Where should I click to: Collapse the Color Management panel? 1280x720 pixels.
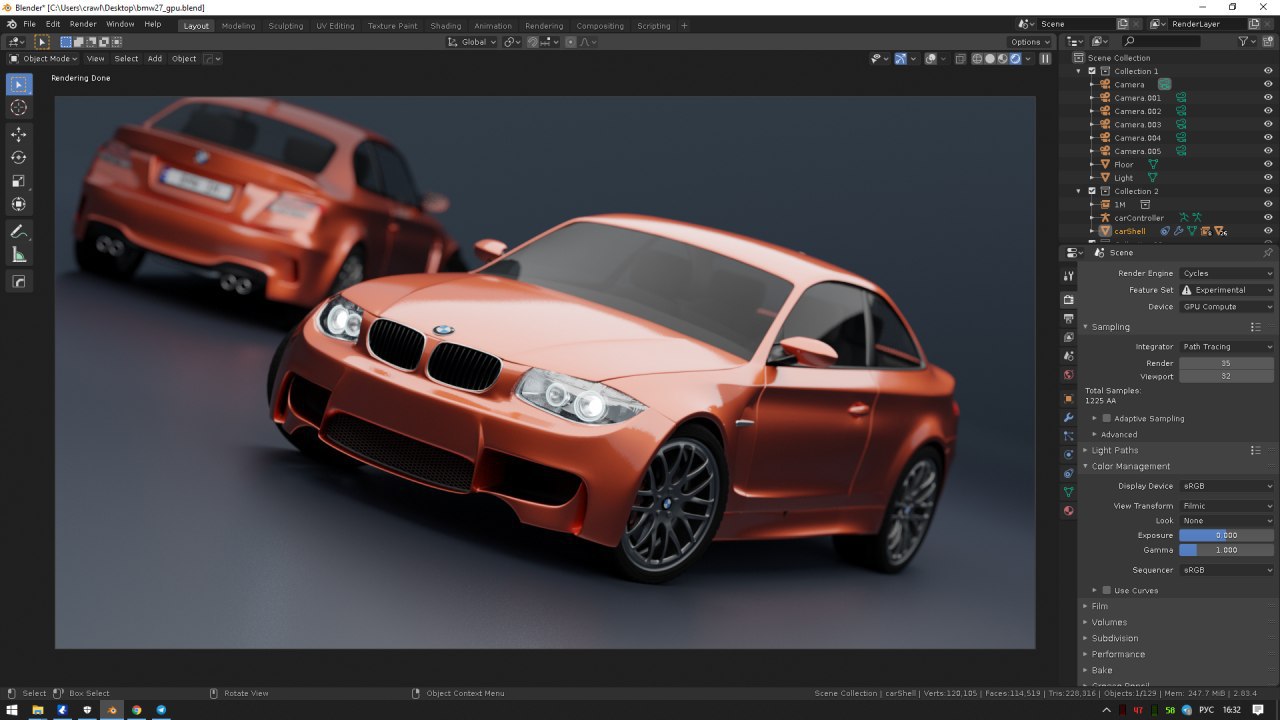coord(1130,466)
